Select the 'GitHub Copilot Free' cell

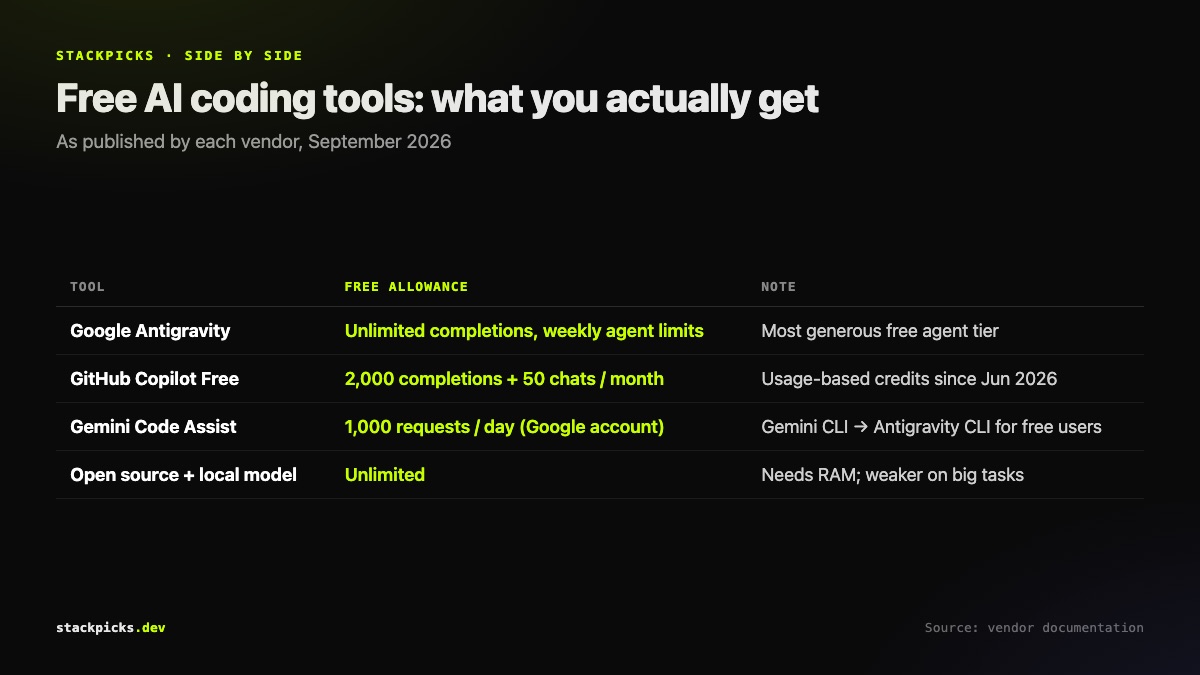click(154, 379)
